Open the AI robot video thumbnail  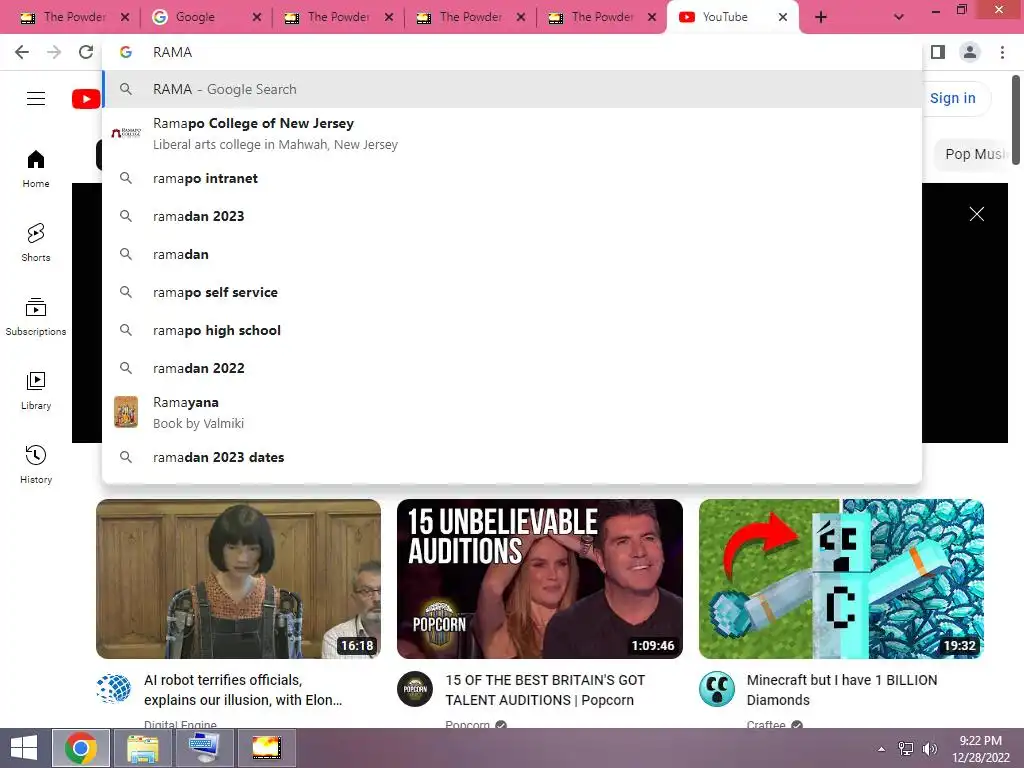(238, 579)
